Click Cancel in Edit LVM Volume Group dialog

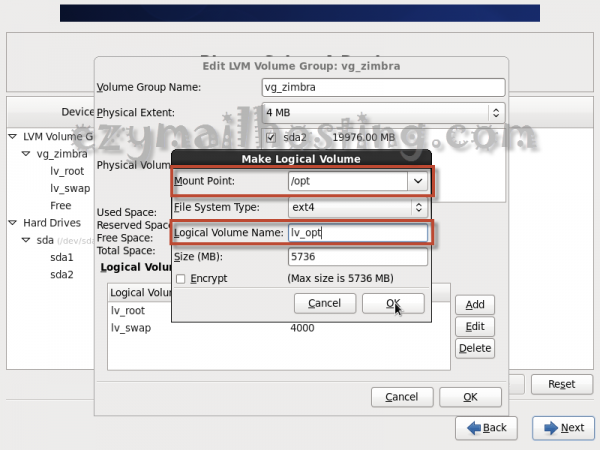point(402,397)
